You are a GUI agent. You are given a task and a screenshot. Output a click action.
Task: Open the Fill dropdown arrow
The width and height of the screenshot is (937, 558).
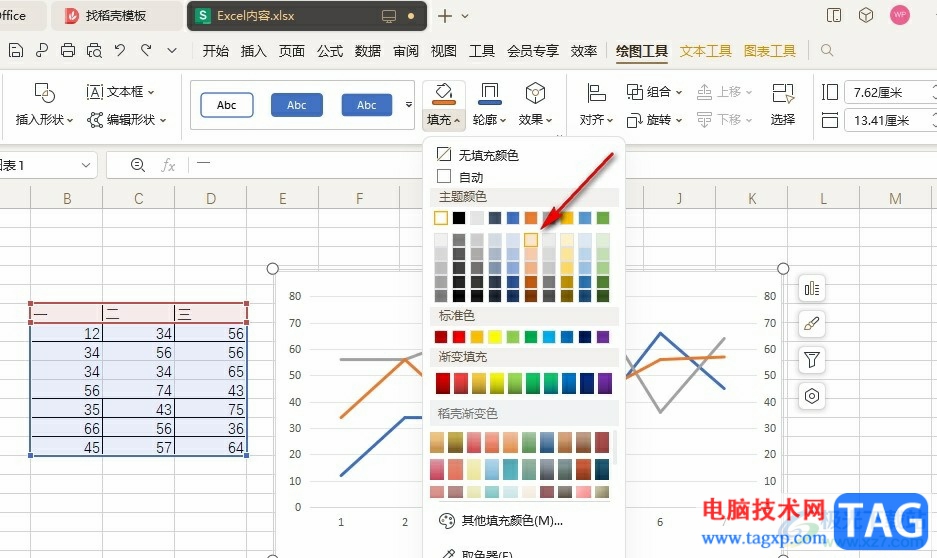click(457, 121)
